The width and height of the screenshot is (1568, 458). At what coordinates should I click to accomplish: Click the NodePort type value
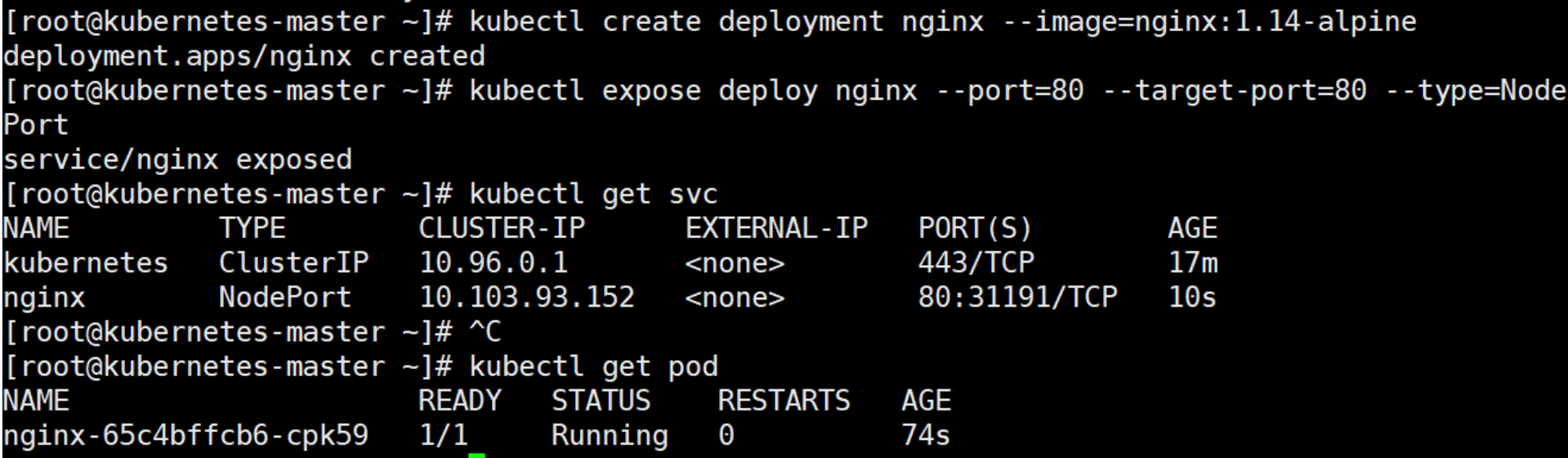pos(284,297)
